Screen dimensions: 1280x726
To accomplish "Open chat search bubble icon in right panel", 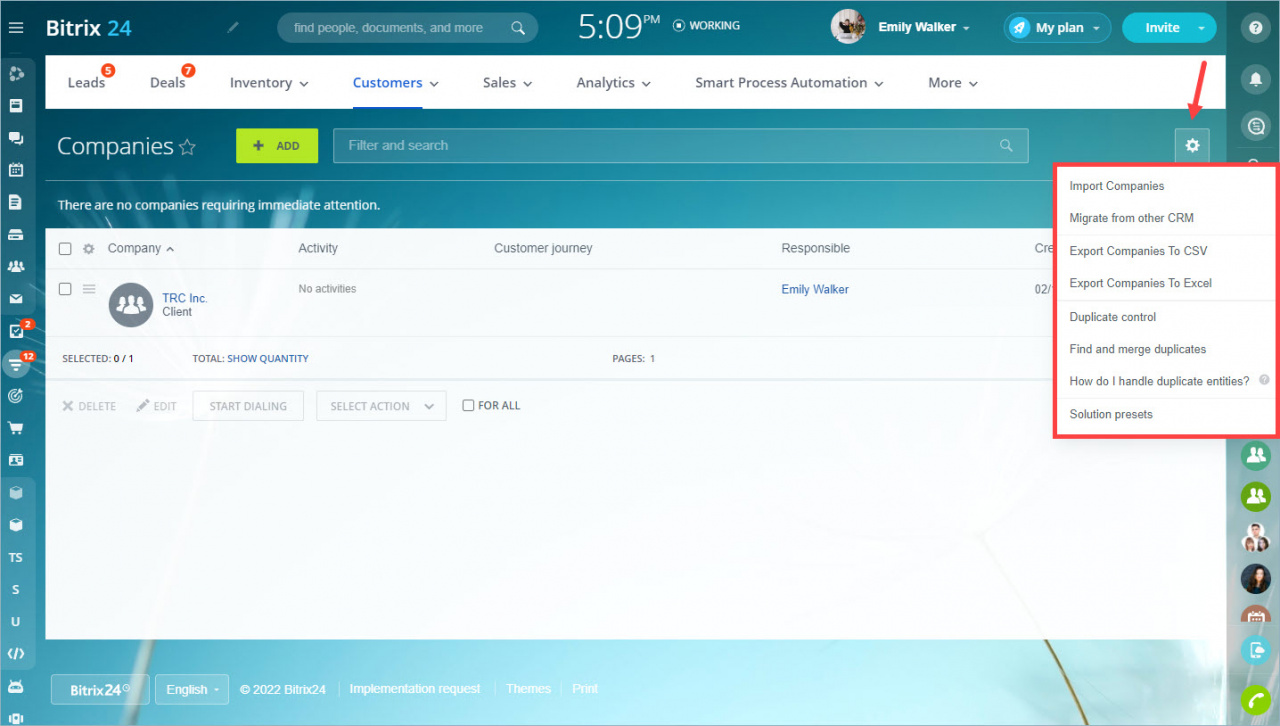I will click(1255, 126).
